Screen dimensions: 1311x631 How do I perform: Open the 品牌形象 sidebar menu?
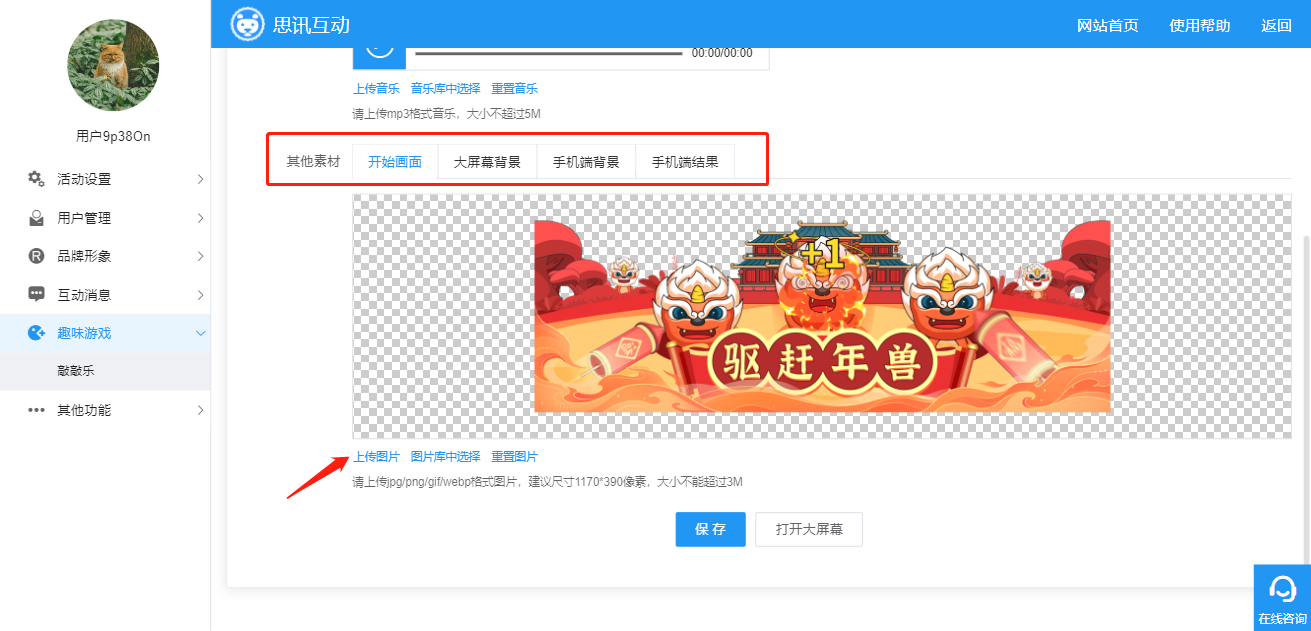[x=105, y=256]
